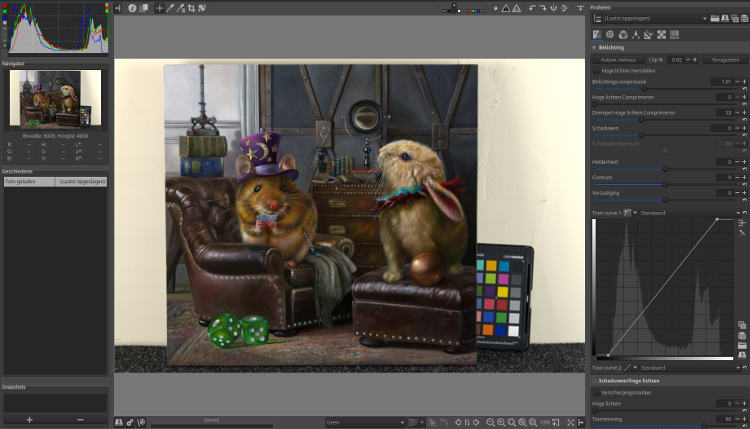Adjust the Contrast slider
The image size is (750, 429).
665,184
